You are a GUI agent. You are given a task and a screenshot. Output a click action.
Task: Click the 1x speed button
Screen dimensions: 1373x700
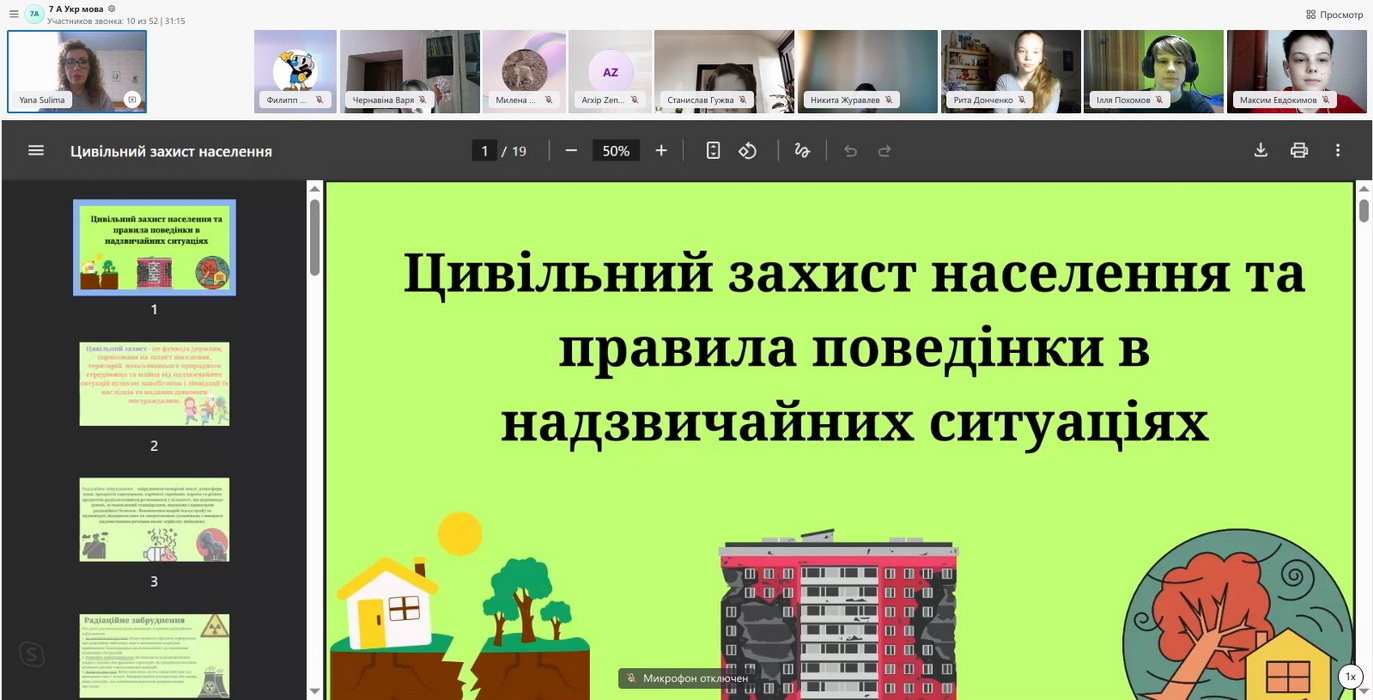(x=1350, y=677)
